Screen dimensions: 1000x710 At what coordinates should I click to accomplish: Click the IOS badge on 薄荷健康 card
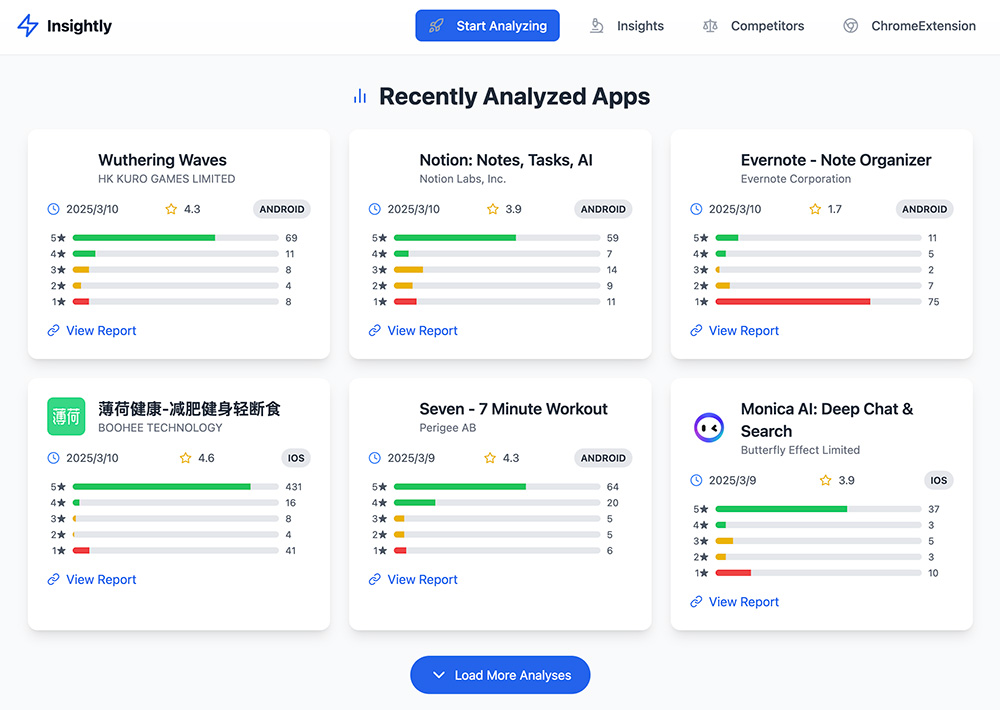point(296,458)
